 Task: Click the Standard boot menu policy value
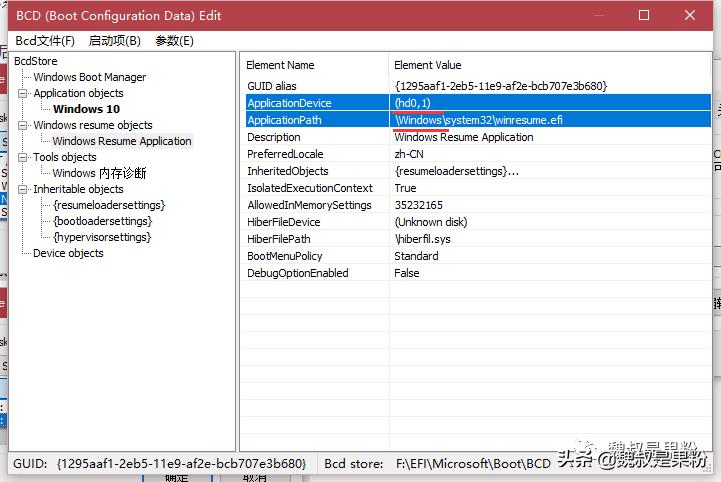(x=416, y=256)
